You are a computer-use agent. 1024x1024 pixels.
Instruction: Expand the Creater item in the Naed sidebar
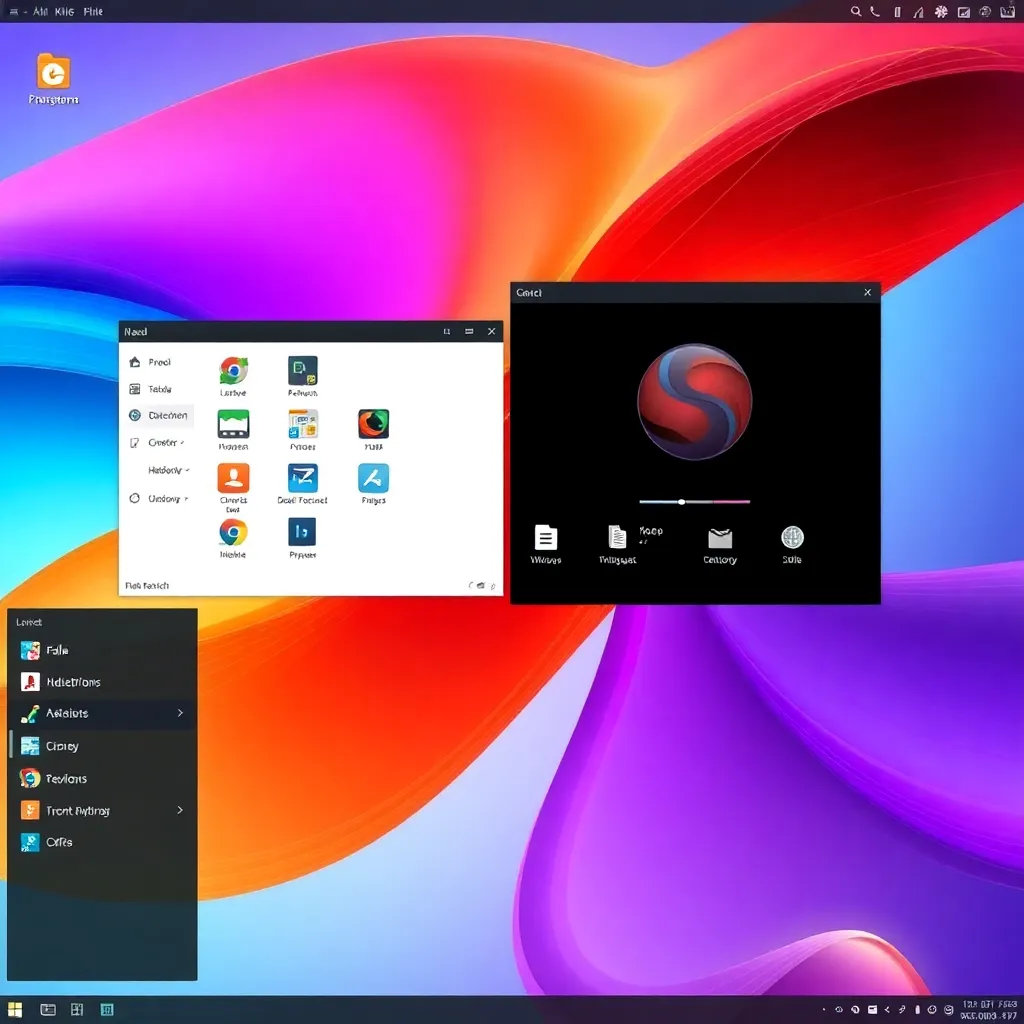[x=159, y=443]
